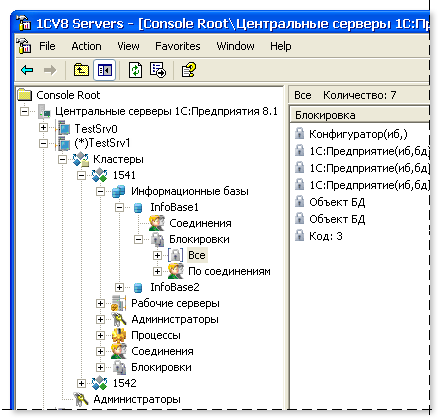Collapse the InfoBase1 node
Screen dimensions: 440x420
click(119, 207)
